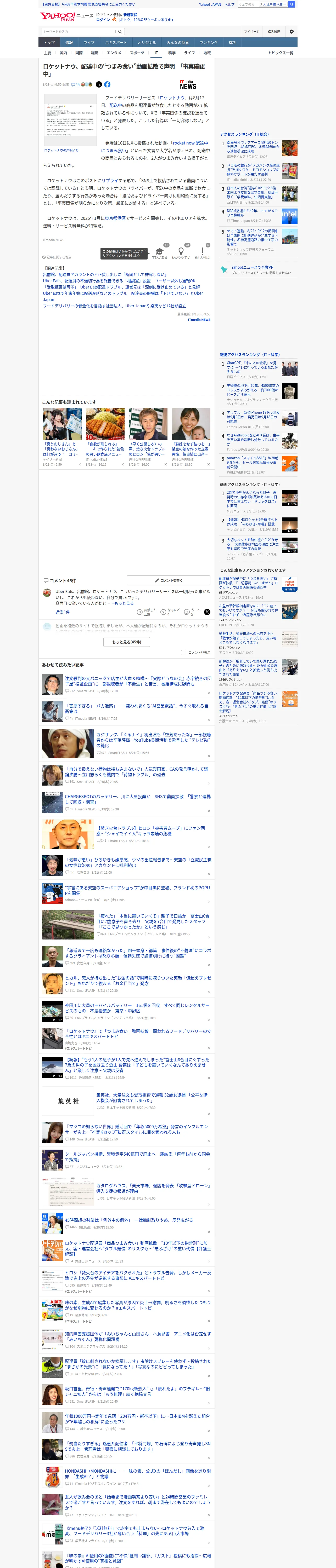
Task: Click the なるほど reaction on first comment
Action: point(170,612)
